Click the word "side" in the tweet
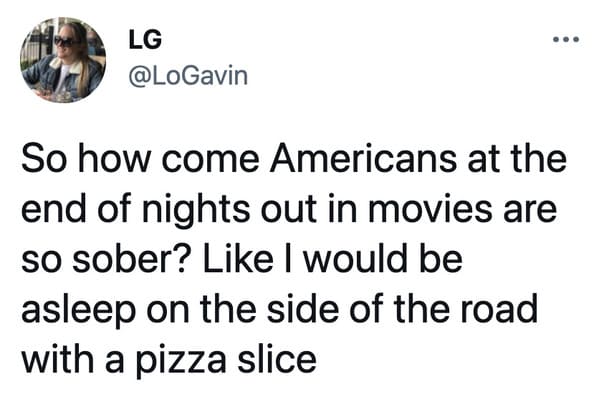Image resolution: width=599 pixels, height=397 pixels. click(303, 309)
